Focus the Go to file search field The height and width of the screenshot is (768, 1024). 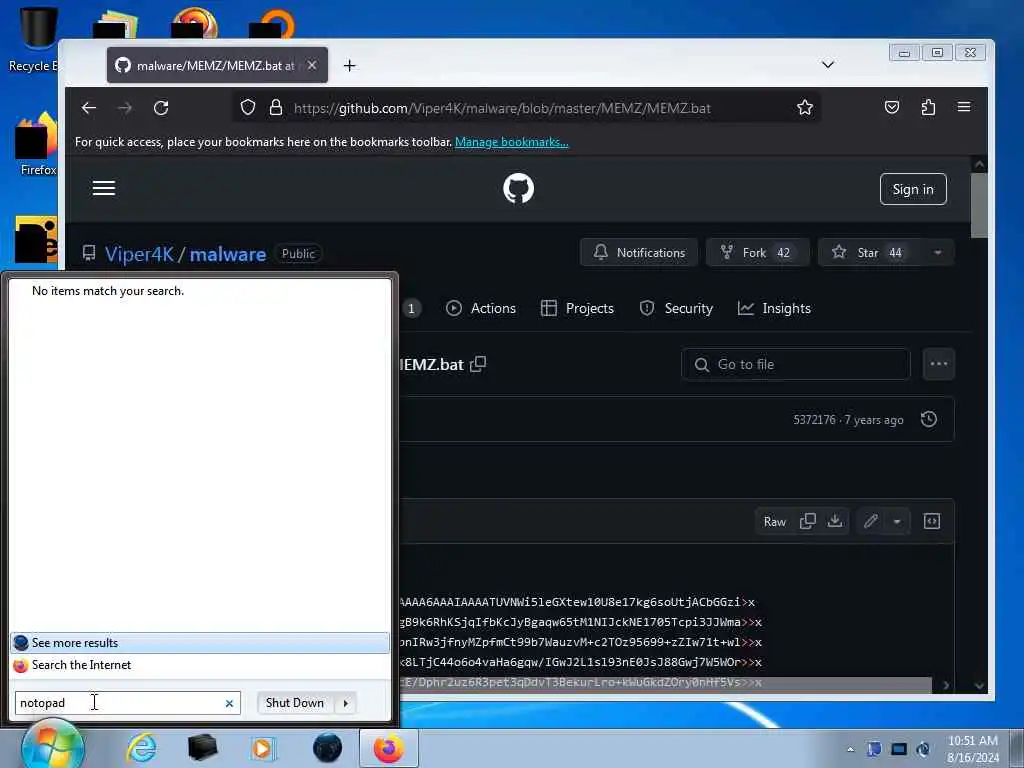click(795, 364)
